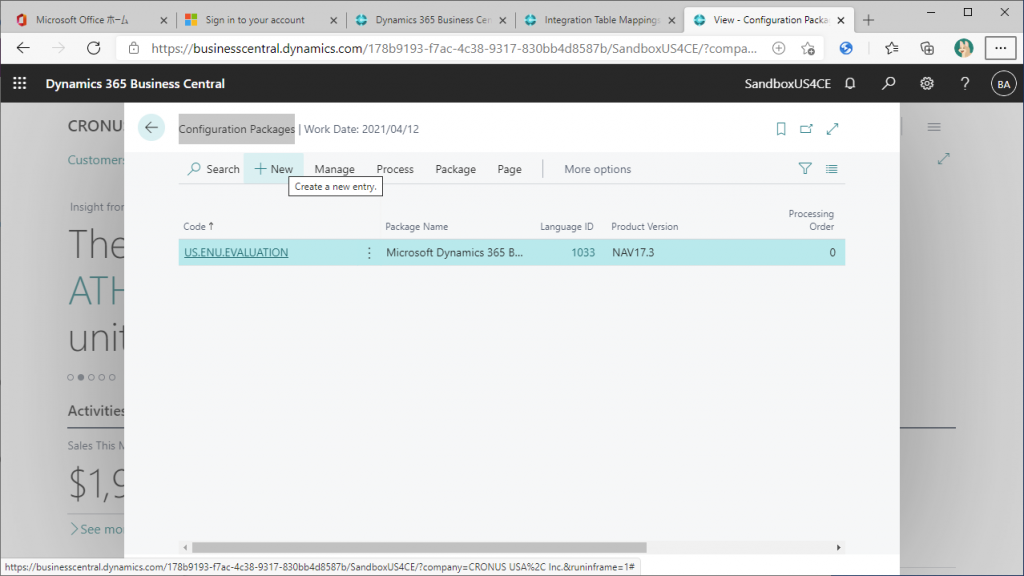The height and width of the screenshot is (576, 1024).
Task: Open the browser settings ellipsis menu
Action: point(1000,48)
